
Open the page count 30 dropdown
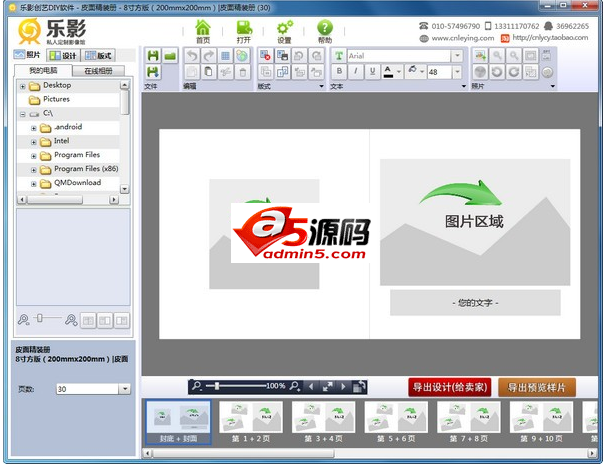pyautogui.click(x=125, y=389)
